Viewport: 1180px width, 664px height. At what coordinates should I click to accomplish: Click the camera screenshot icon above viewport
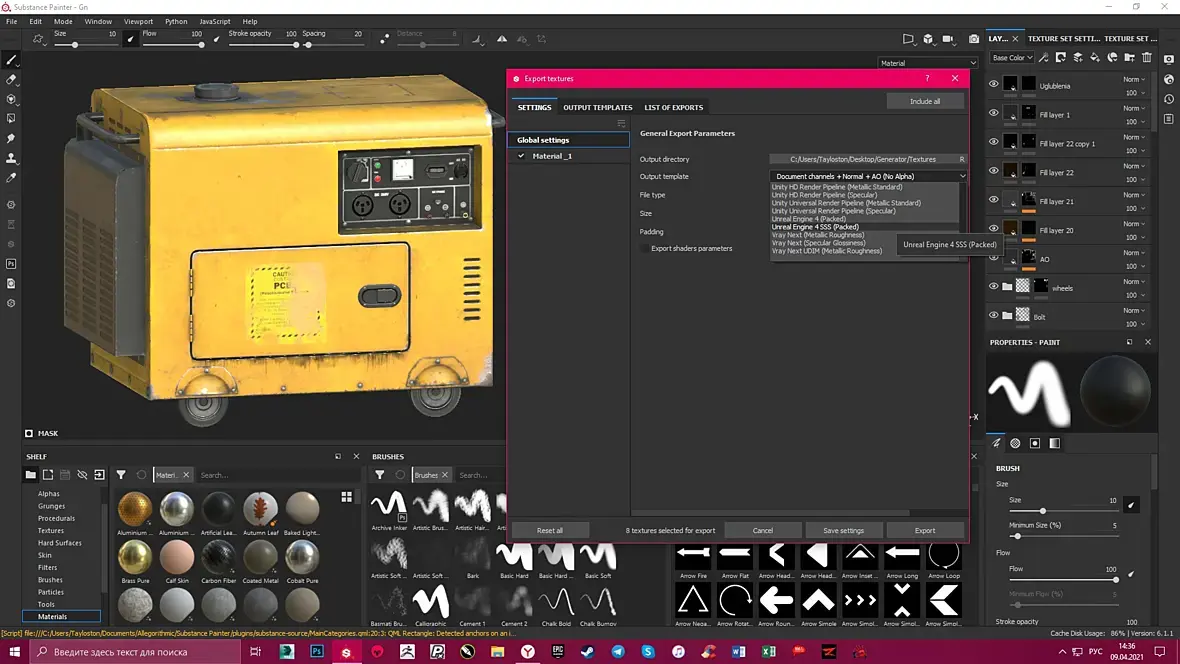click(x=973, y=39)
